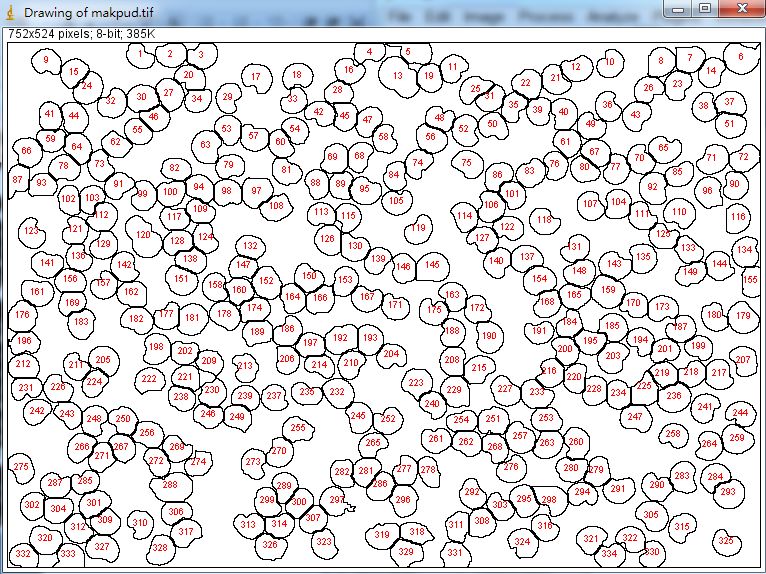Click the particle numbered 107

coord(591,205)
